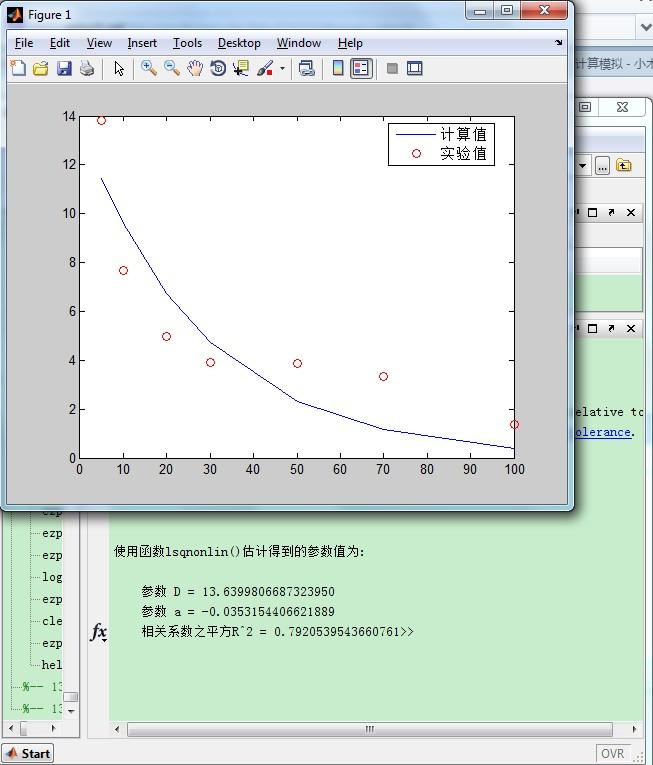Click the Command Window scroll right arrow

pyautogui.click(x=634, y=729)
